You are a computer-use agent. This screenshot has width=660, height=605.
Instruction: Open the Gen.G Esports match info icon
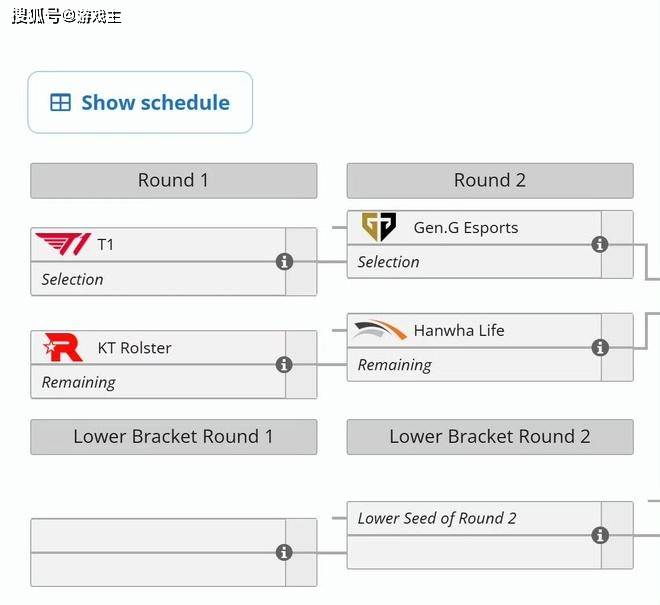click(x=600, y=244)
